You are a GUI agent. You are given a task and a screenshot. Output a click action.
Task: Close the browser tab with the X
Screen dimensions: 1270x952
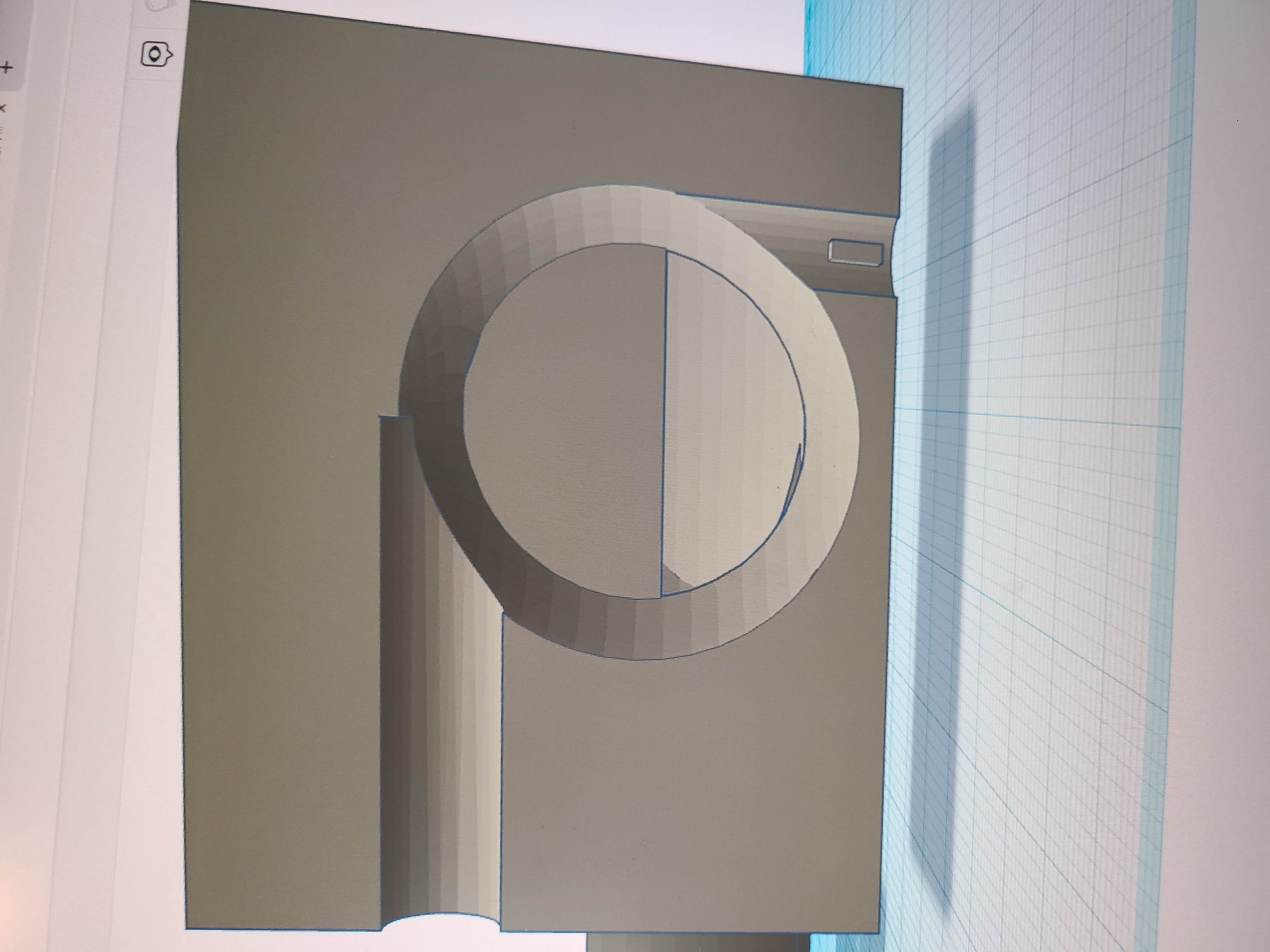(3, 108)
